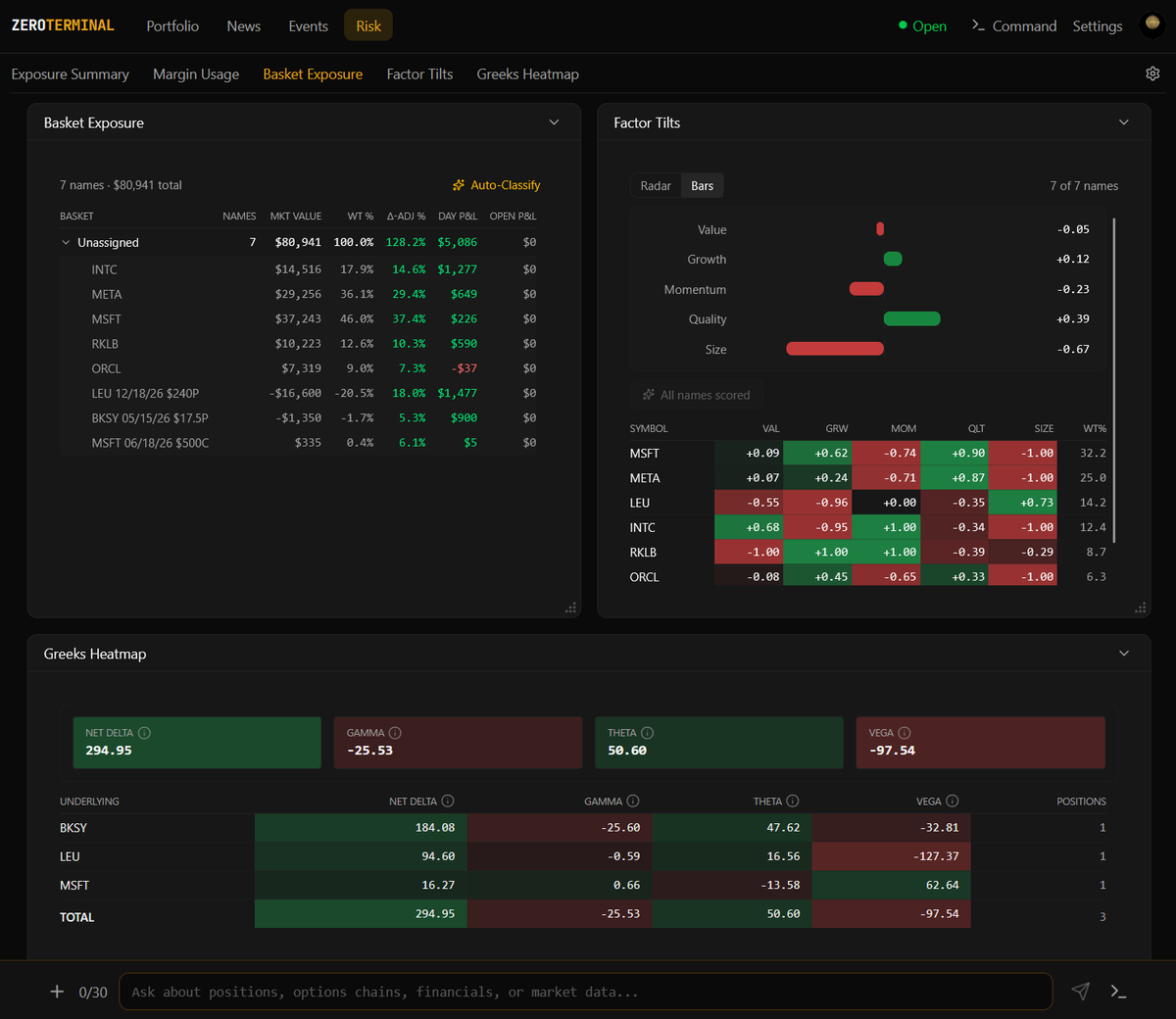Click the Factor Tilts vertical scrollbar

1114,380
